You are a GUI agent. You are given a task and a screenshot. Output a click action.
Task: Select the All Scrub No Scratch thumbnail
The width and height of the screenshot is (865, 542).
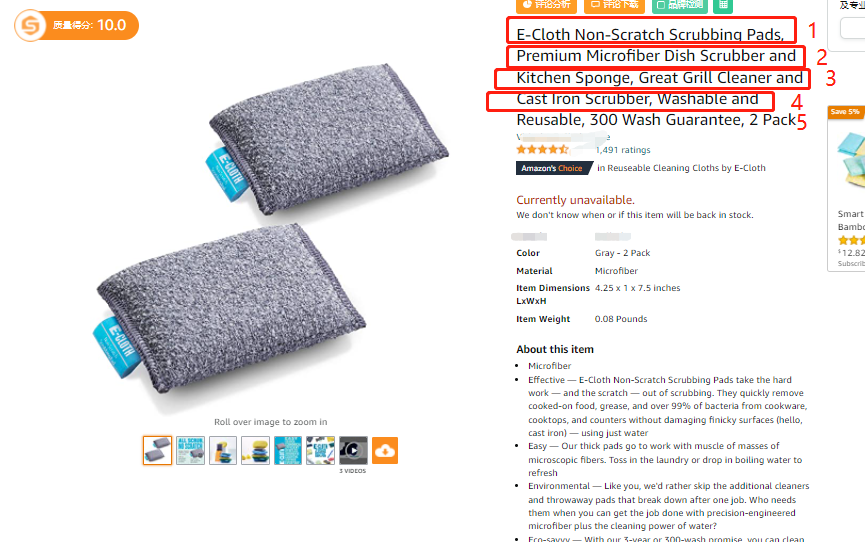pyautogui.click(x=190, y=450)
